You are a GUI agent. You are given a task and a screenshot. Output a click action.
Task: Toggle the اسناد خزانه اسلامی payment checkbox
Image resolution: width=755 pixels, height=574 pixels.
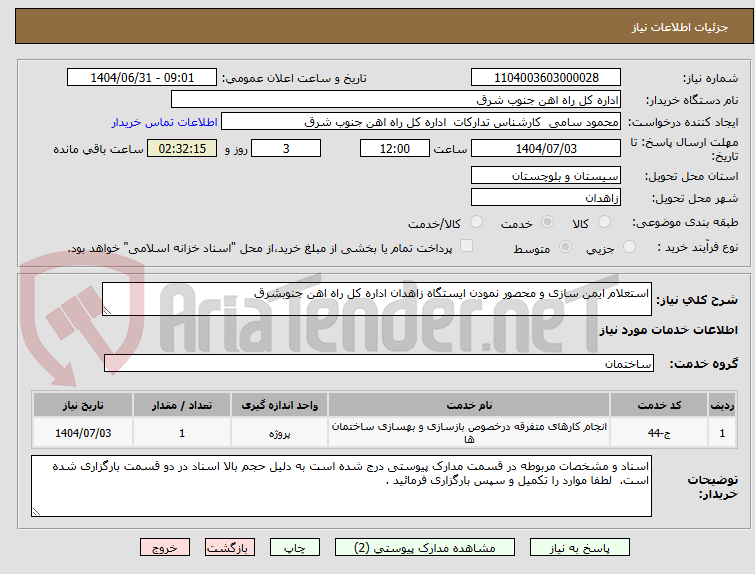point(466,246)
